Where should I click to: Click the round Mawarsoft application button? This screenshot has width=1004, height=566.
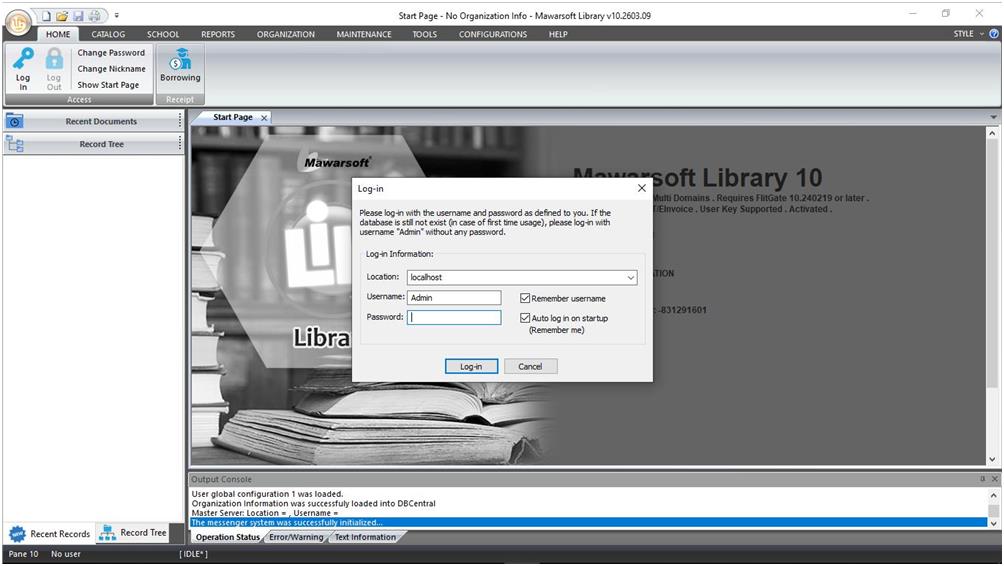click(x=18, y=20)
